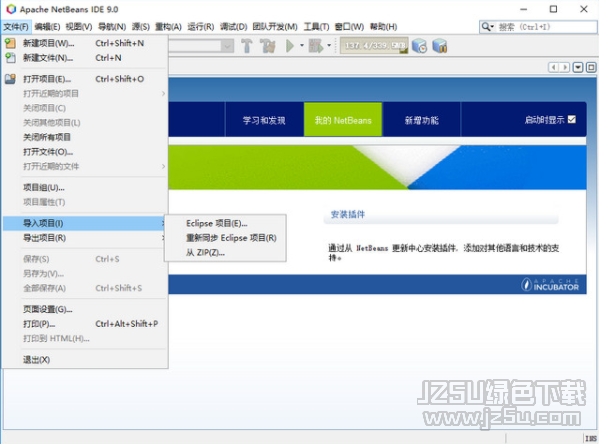Open the 团队开发(M) menu
The width and height of the screenshot is (599, 444).
(x=275, y=27)
